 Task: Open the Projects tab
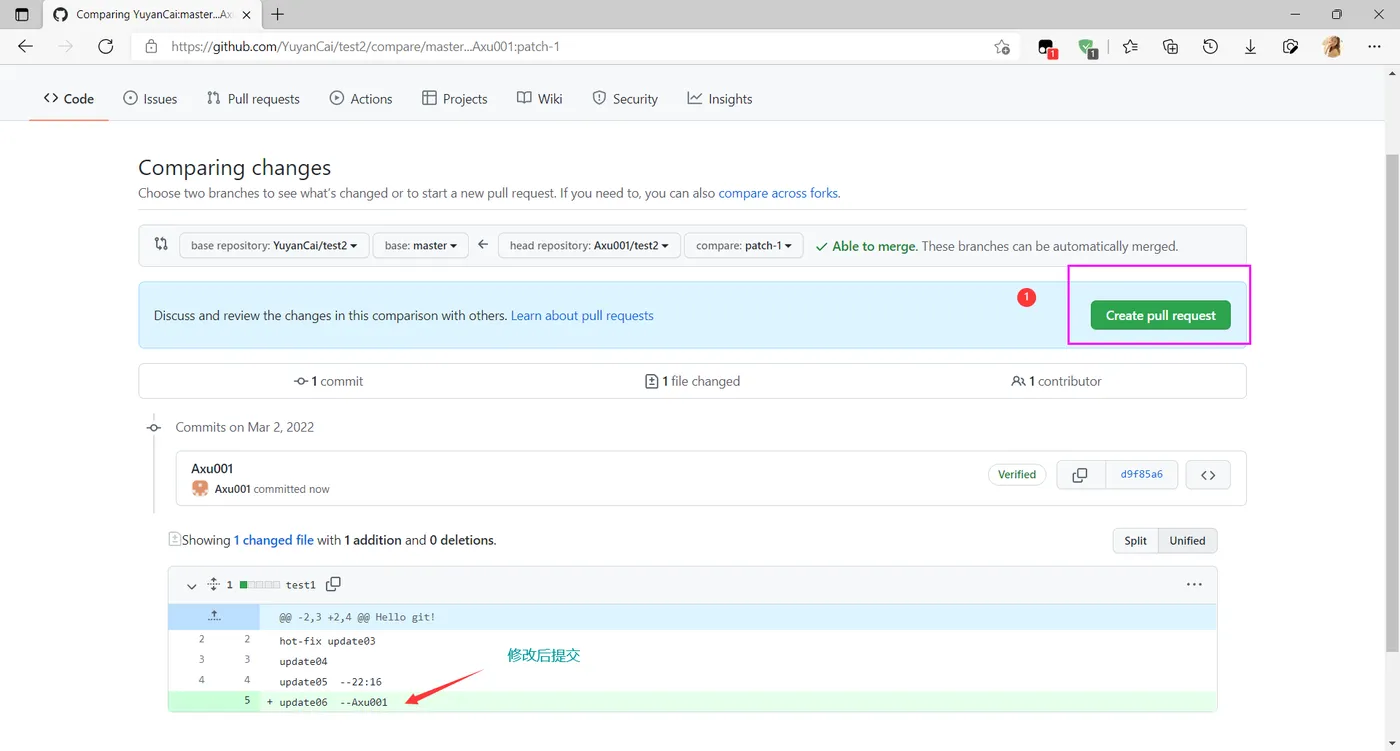(455, 99)
